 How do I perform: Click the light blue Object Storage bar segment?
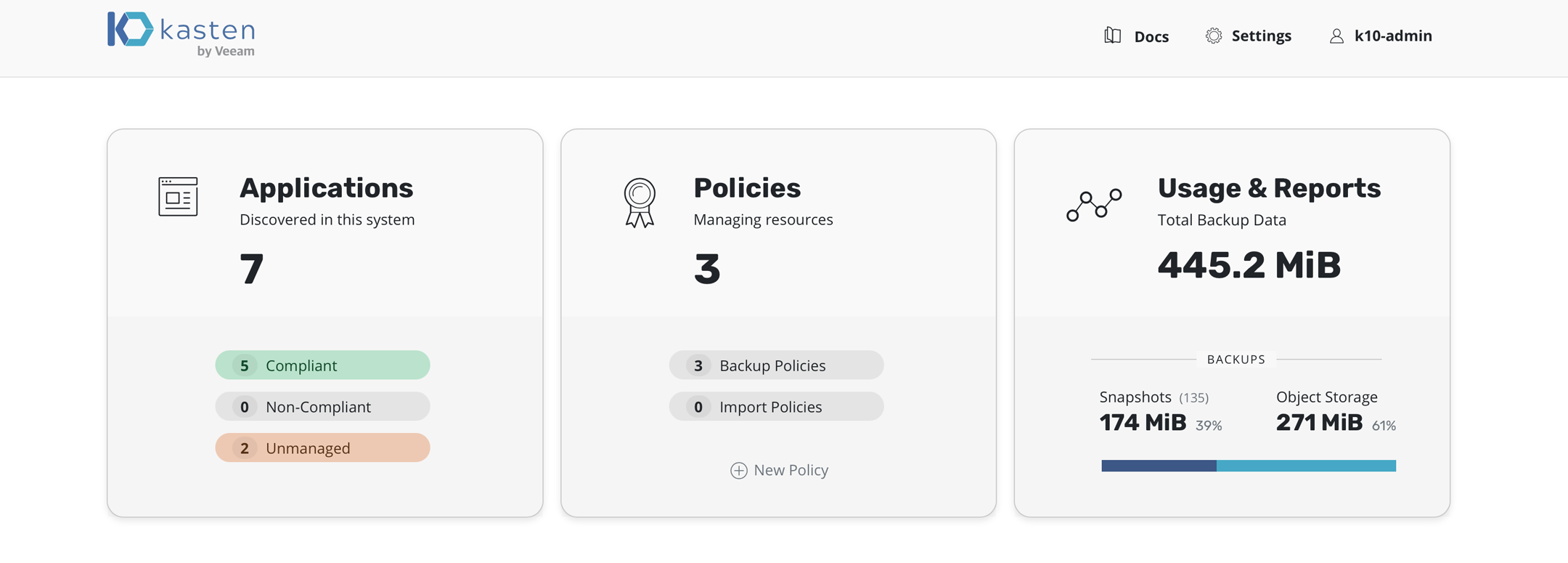pos(1306,466)
